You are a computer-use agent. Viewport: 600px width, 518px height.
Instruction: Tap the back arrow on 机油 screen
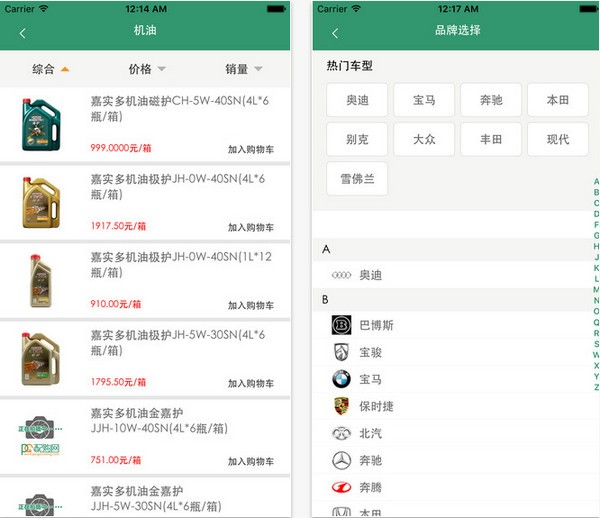click(x=22, y=33)
